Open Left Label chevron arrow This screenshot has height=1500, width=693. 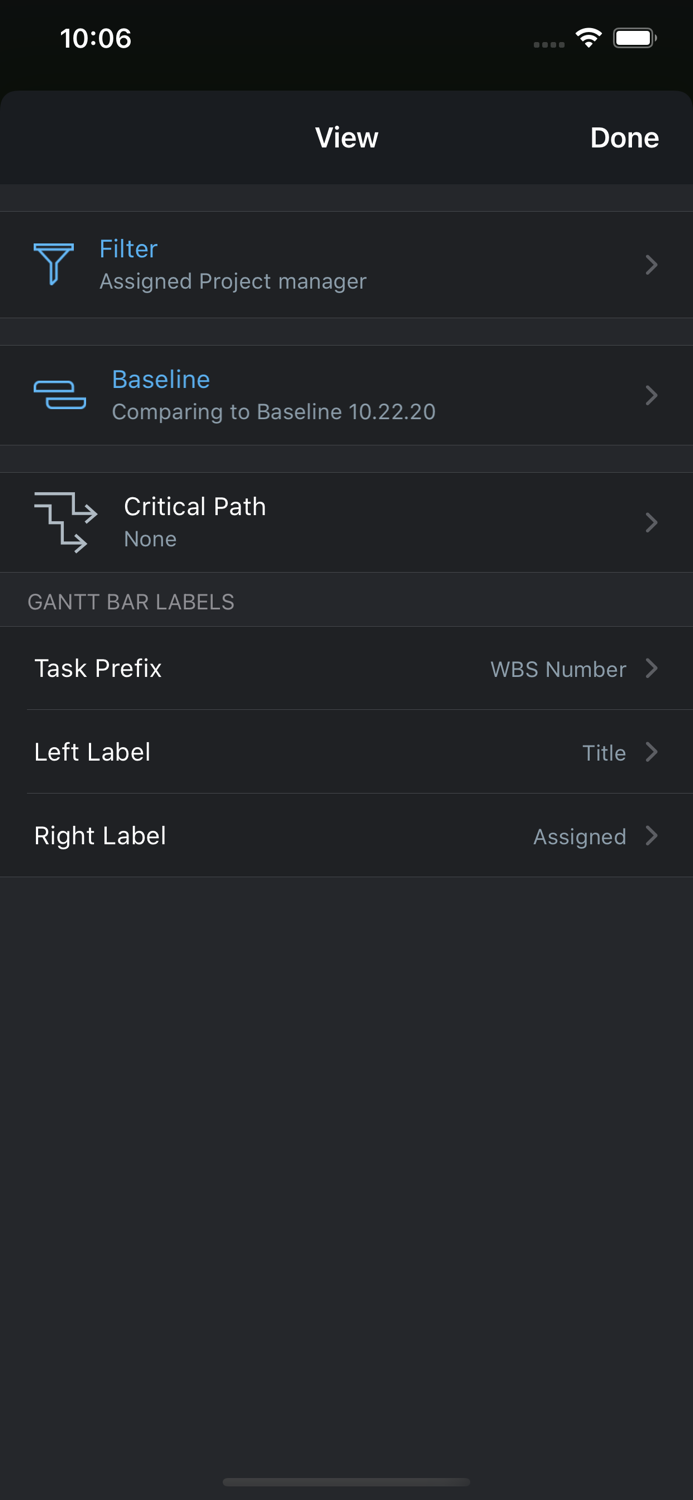click(651, 752)
